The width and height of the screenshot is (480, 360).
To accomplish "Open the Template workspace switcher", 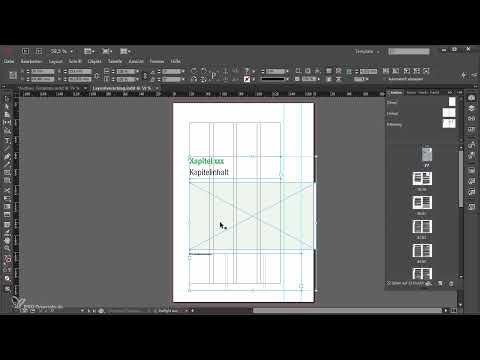I will tap(367, 51).
